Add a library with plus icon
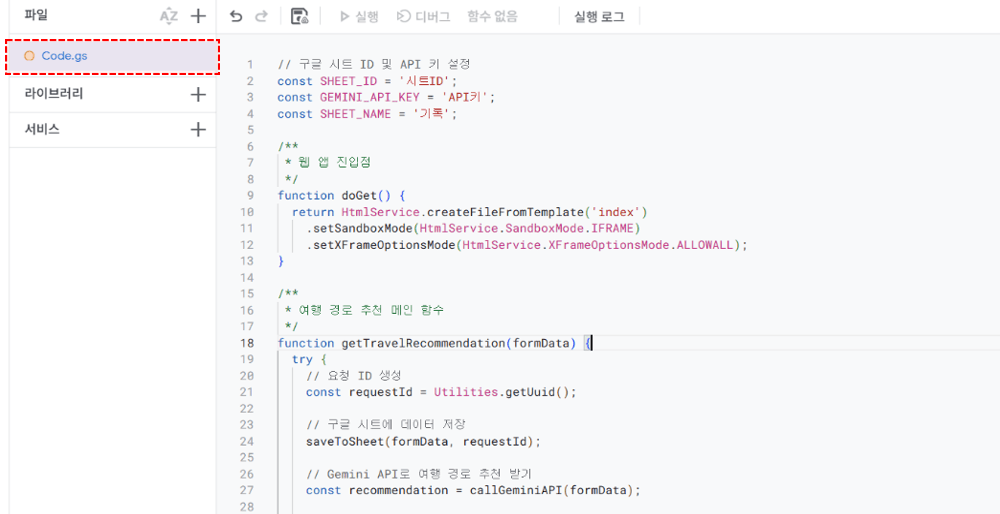 pos(198,94)
